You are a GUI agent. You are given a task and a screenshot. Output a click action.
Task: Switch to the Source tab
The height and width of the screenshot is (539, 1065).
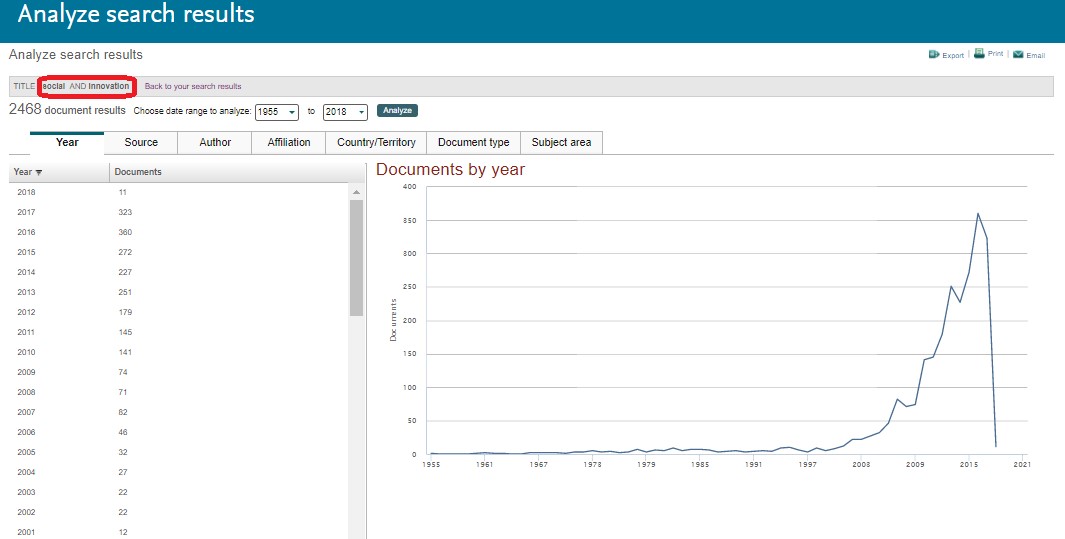click(x=141, y=143)
